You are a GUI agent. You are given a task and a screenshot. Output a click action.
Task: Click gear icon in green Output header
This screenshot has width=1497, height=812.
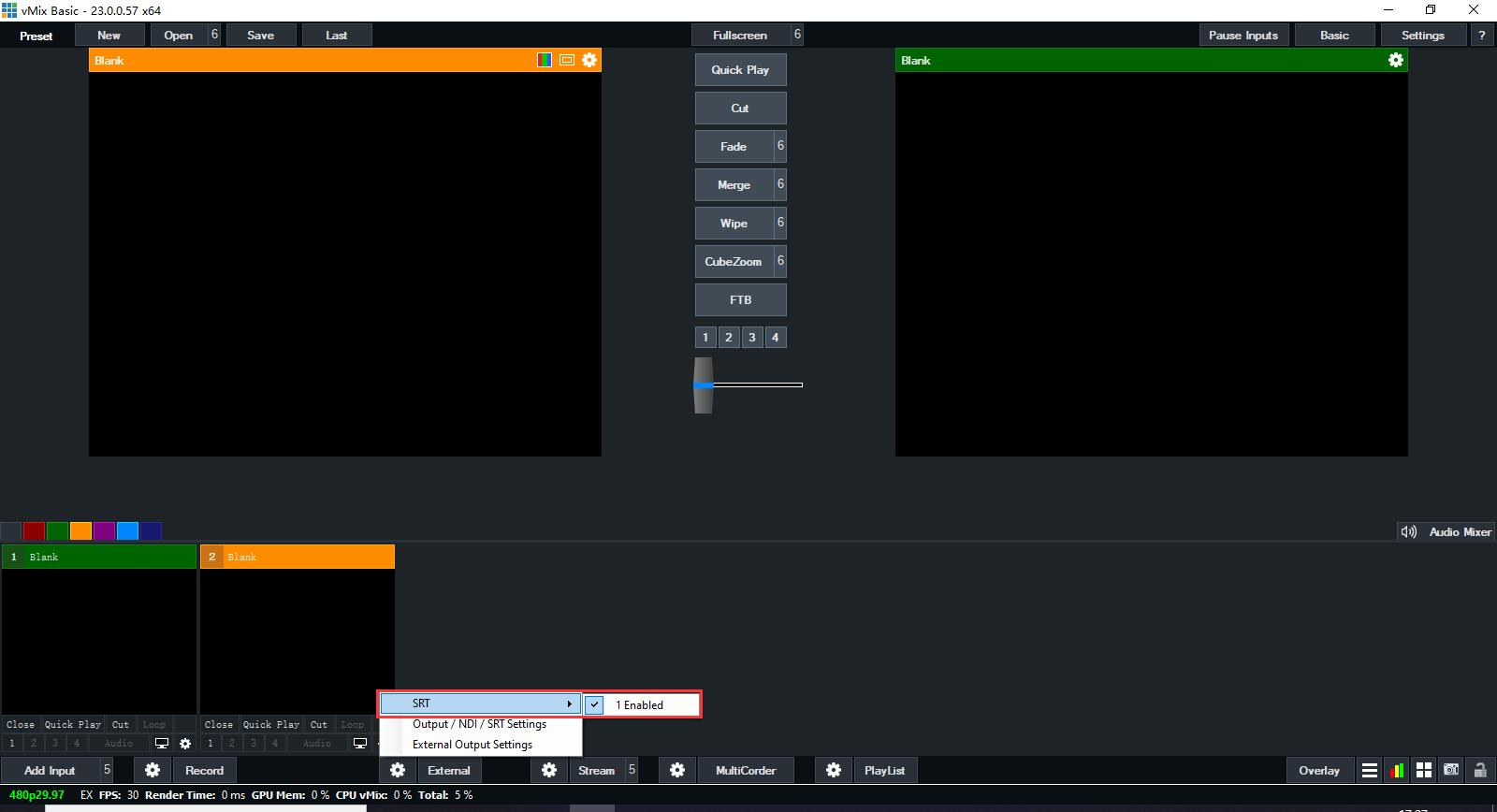tap(1395, 60)
